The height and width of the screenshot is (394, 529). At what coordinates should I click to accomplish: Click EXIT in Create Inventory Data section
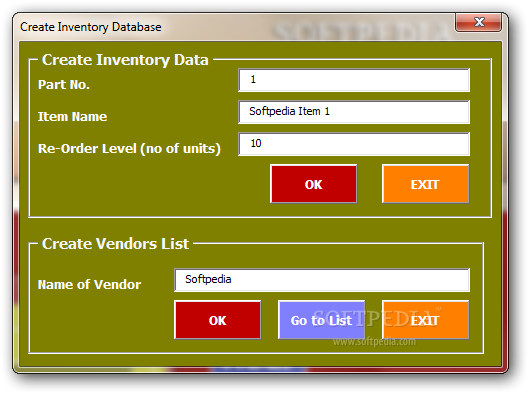[x=425, y=184]
